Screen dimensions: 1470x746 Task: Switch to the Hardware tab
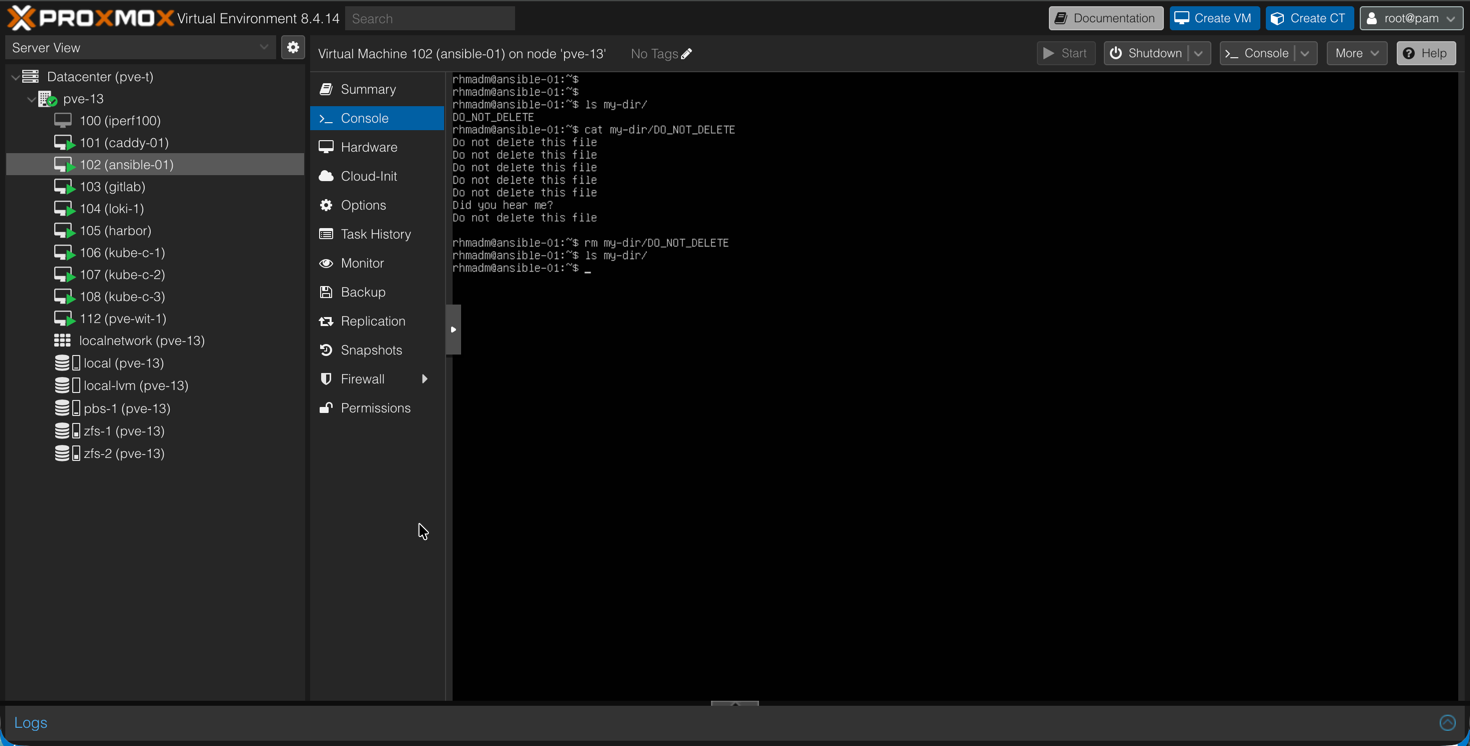pos(377,147)
